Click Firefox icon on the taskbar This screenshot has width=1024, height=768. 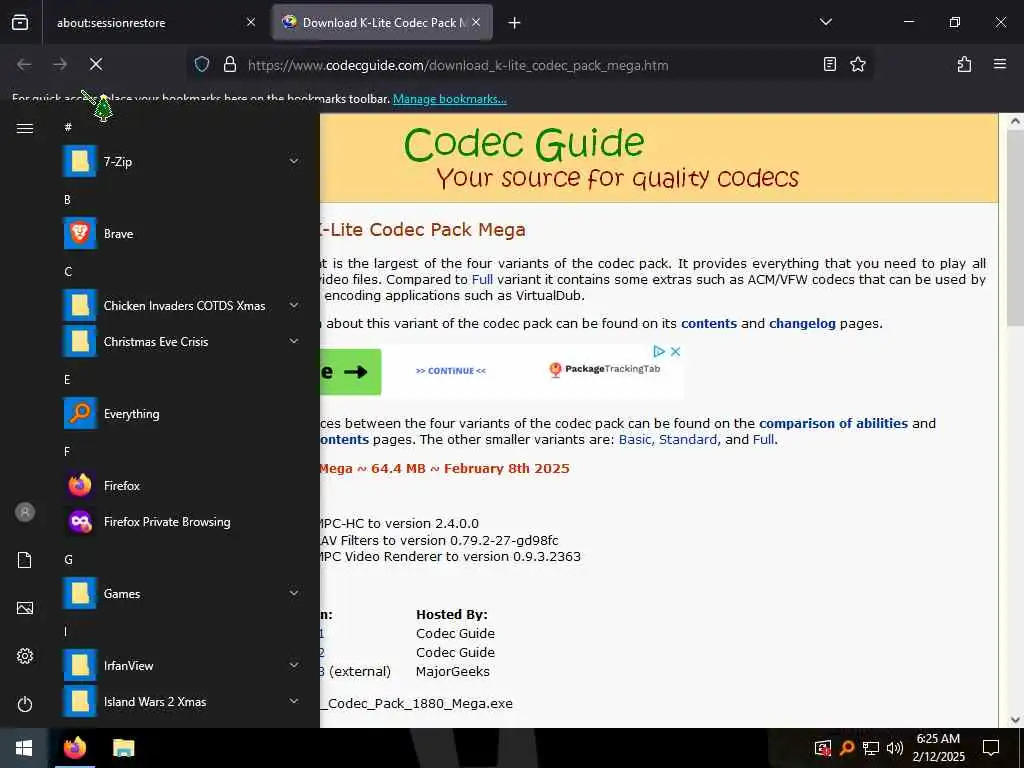click(74, 748)
